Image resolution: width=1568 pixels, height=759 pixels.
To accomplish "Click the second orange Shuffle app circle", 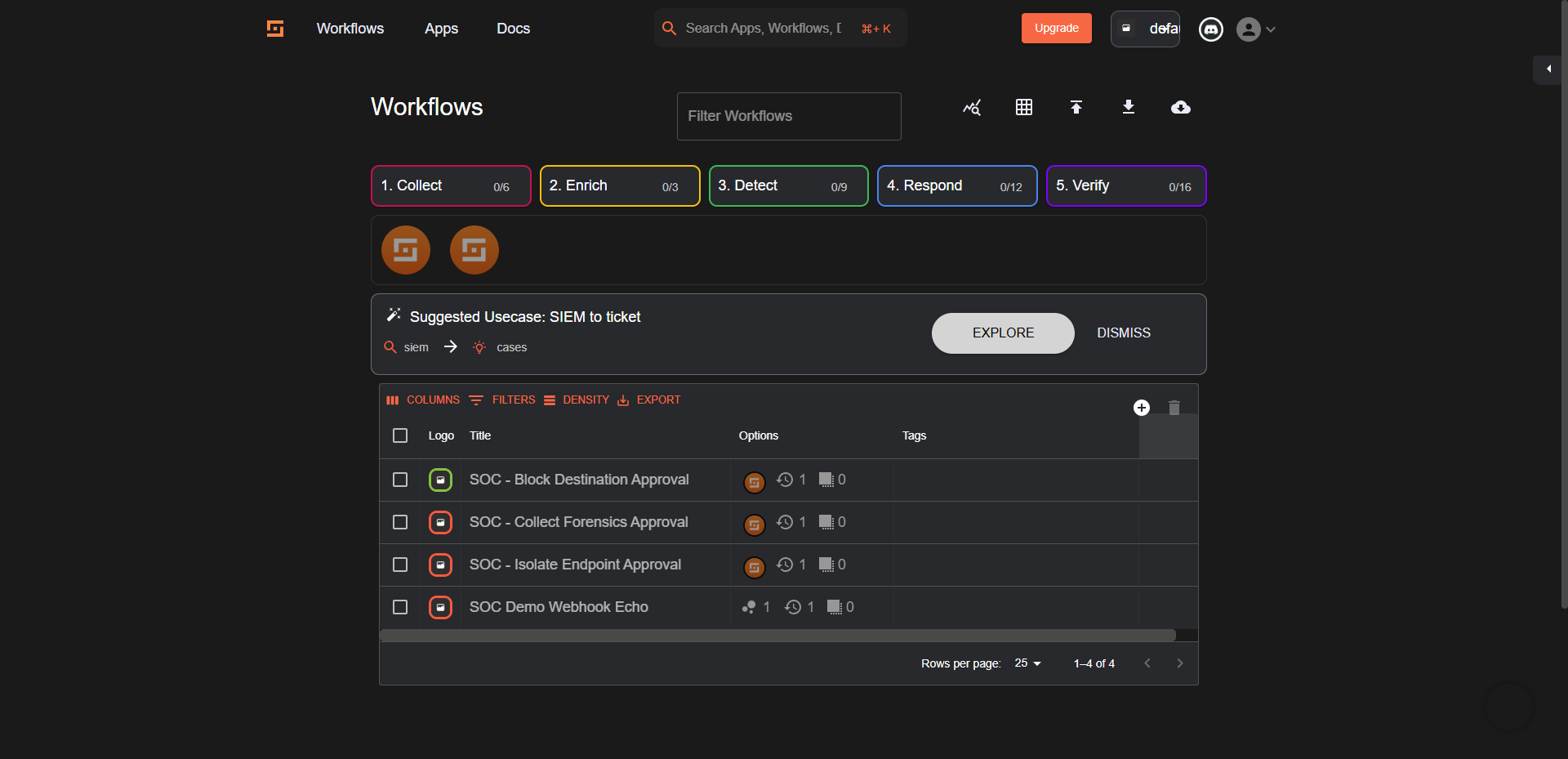I will click(x=474, y=250).
